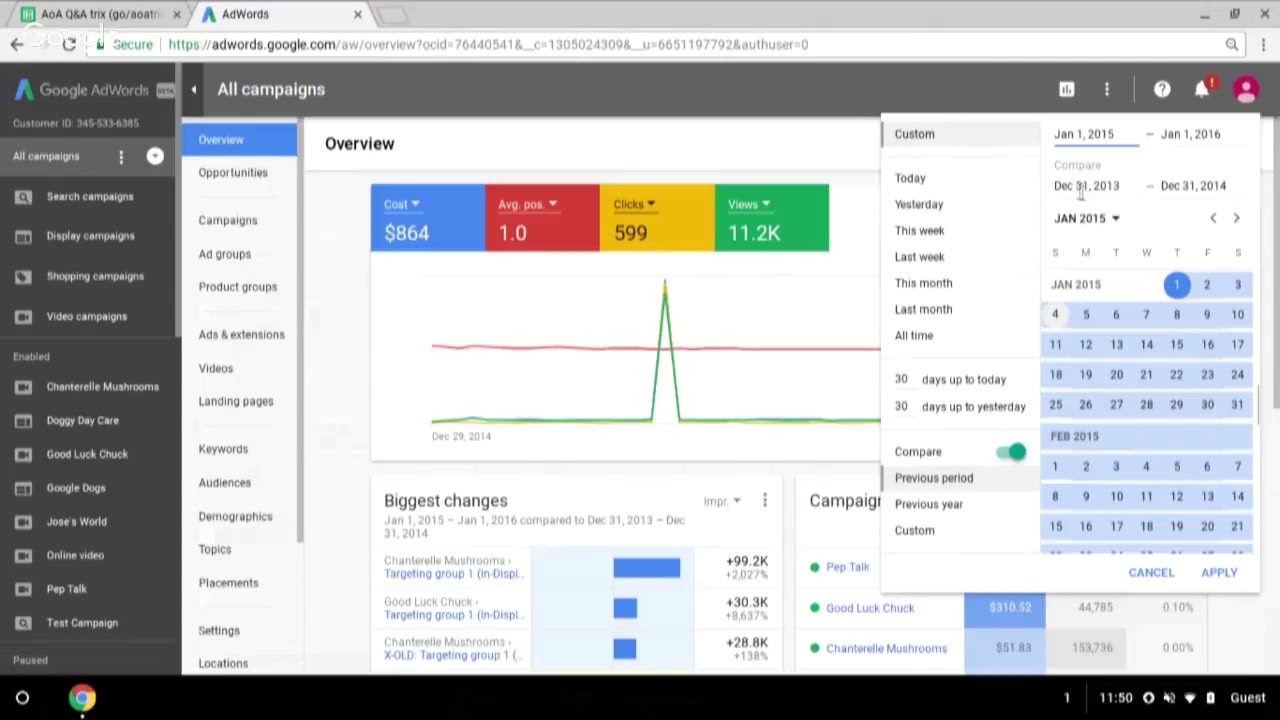Select Custom comparison option below Previous year

click(915, 531)
